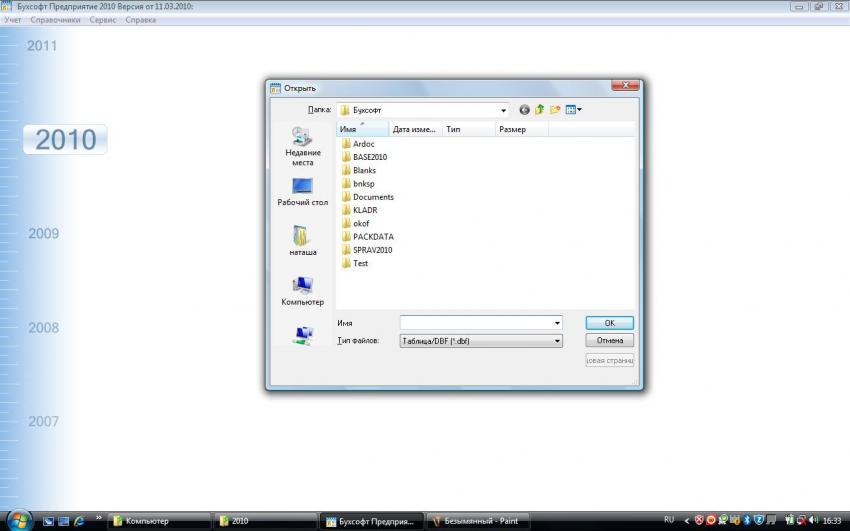Select year 2009 in the timeline
Image resolution: width=850 pixels, height=531 pixels.
pos(43,234)
